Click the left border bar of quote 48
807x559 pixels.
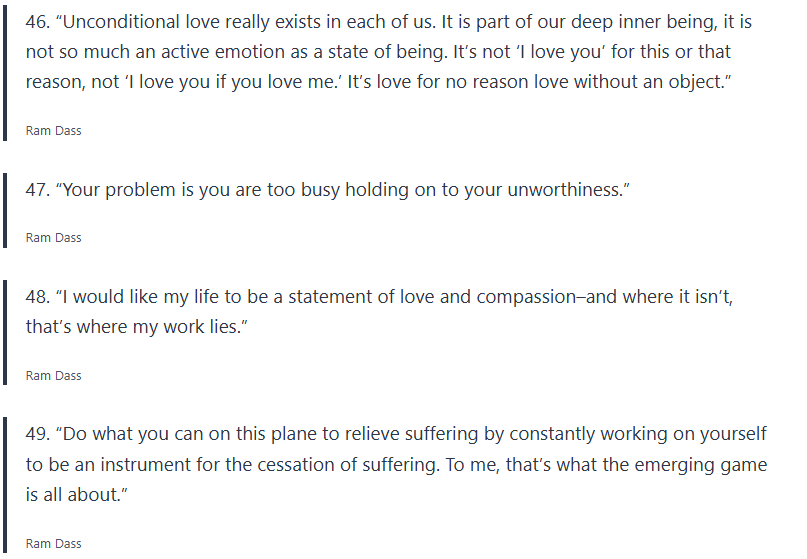point(6,332)
